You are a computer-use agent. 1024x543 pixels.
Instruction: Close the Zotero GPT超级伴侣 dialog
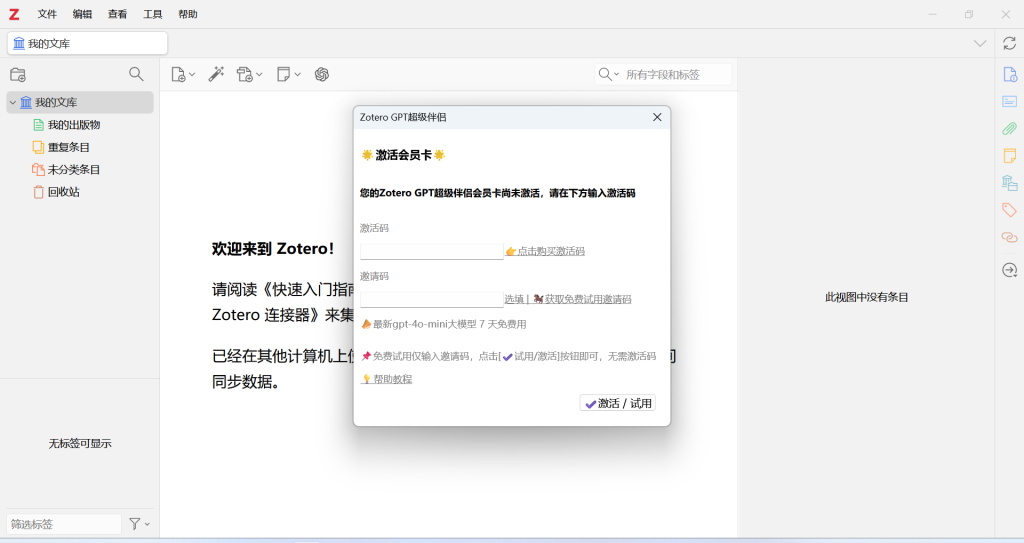(657, 117)
